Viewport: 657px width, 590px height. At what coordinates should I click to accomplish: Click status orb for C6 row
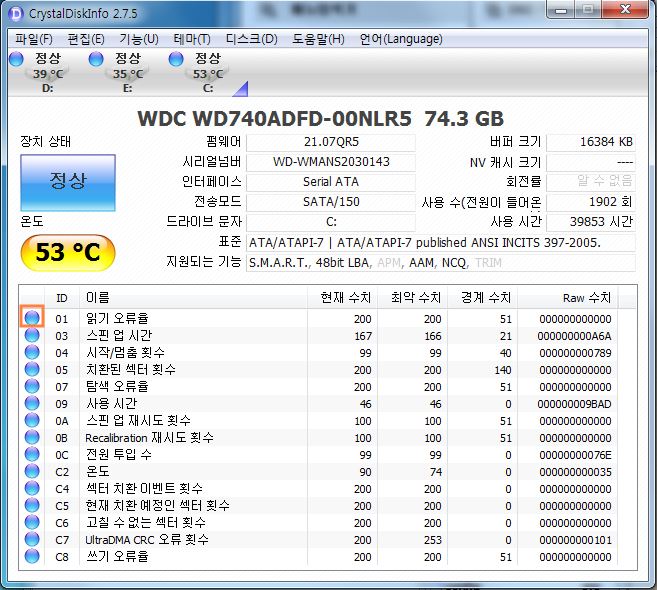pos(32,522)
